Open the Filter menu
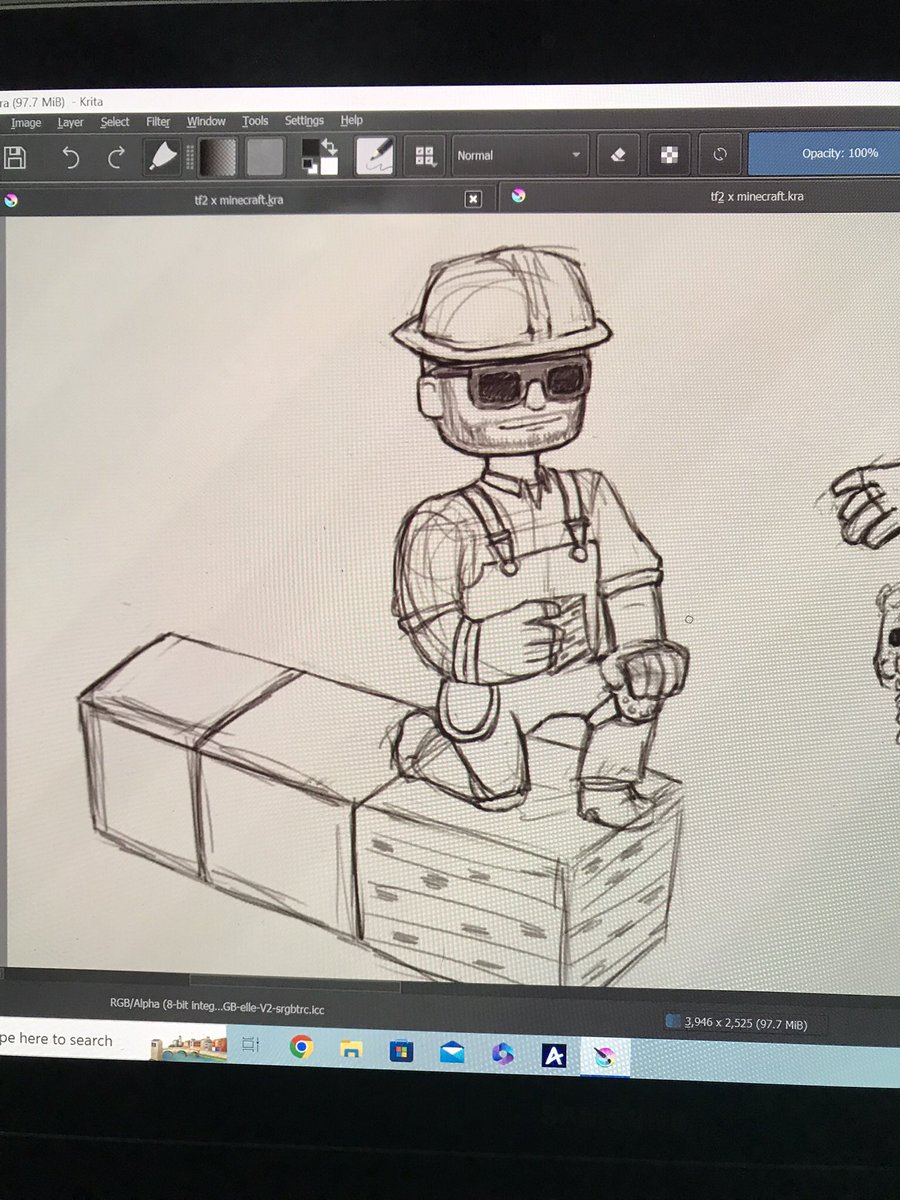 point(158,122)
